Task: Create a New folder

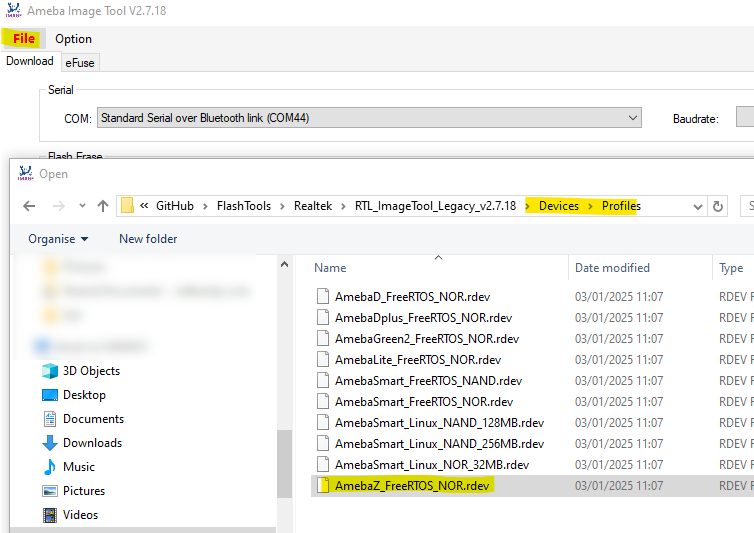Action: coord(148,239)
